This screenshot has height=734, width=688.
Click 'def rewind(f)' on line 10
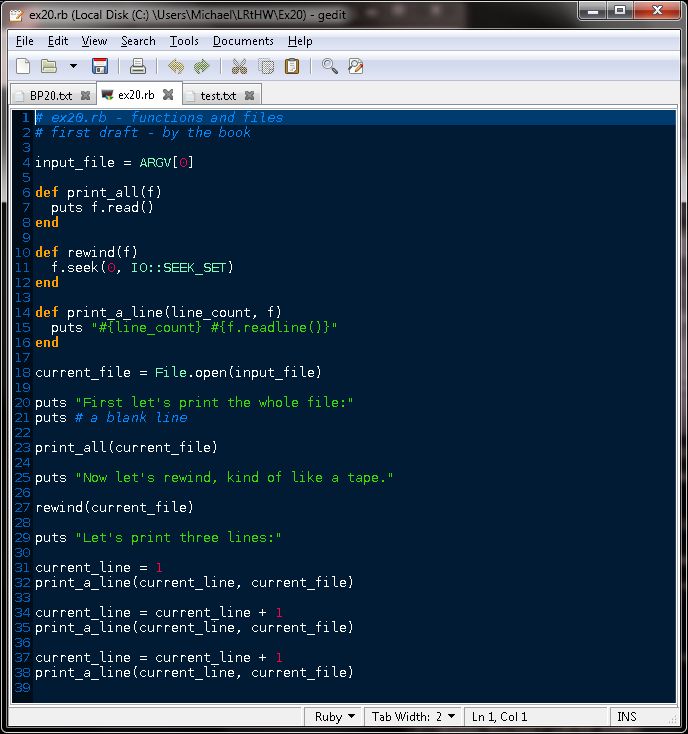[x=87, y=252]
